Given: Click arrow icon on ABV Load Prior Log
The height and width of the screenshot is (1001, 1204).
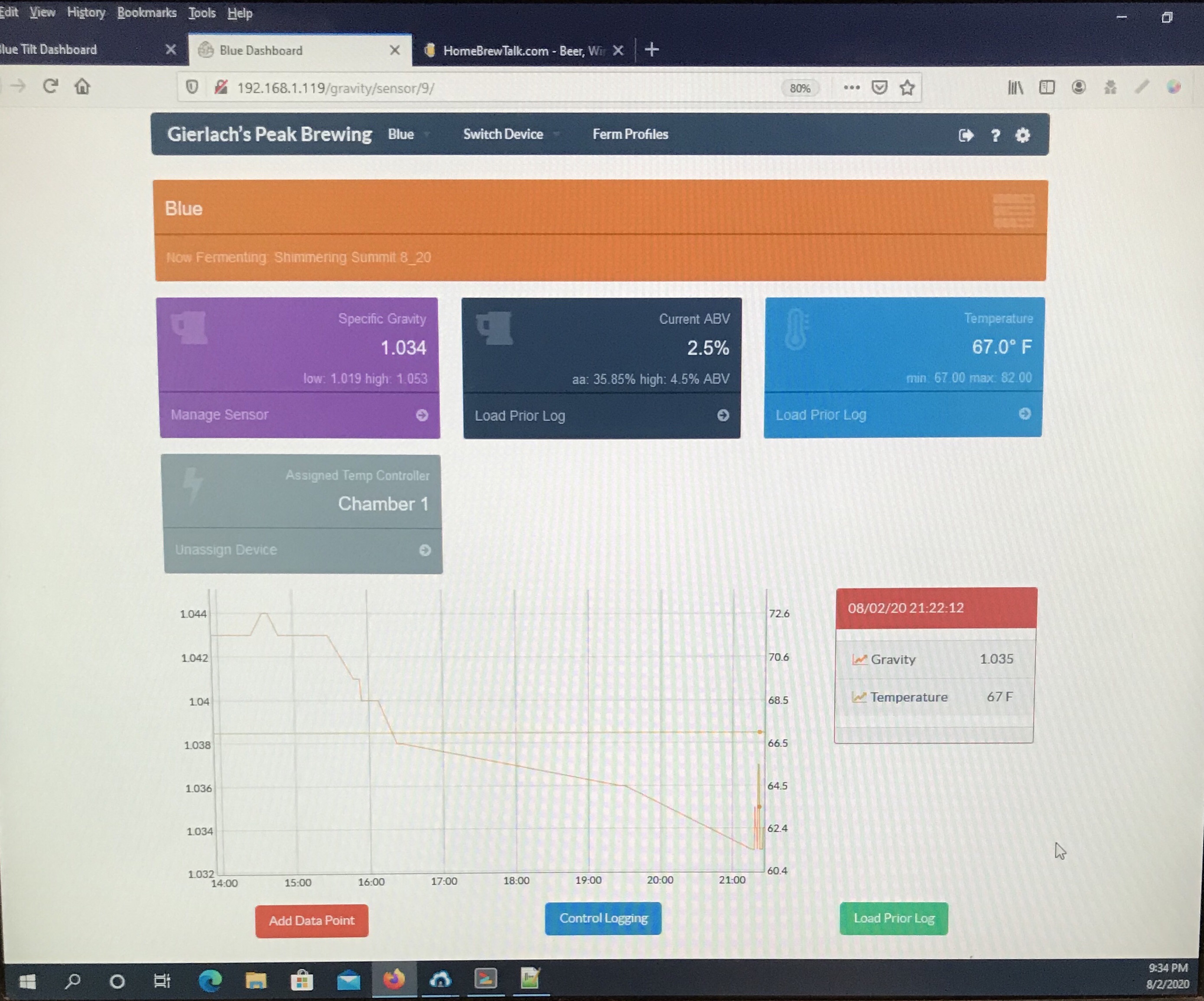Looking at the screenshot, I should (x=723, y=415).
